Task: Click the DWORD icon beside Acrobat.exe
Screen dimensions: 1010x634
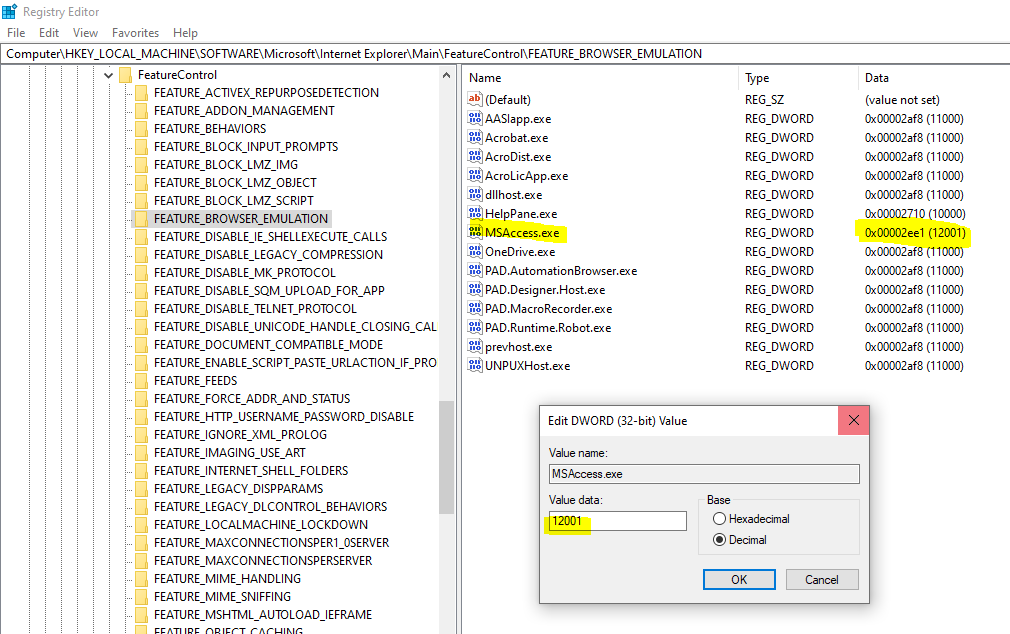Action: [x=475, y=137]
